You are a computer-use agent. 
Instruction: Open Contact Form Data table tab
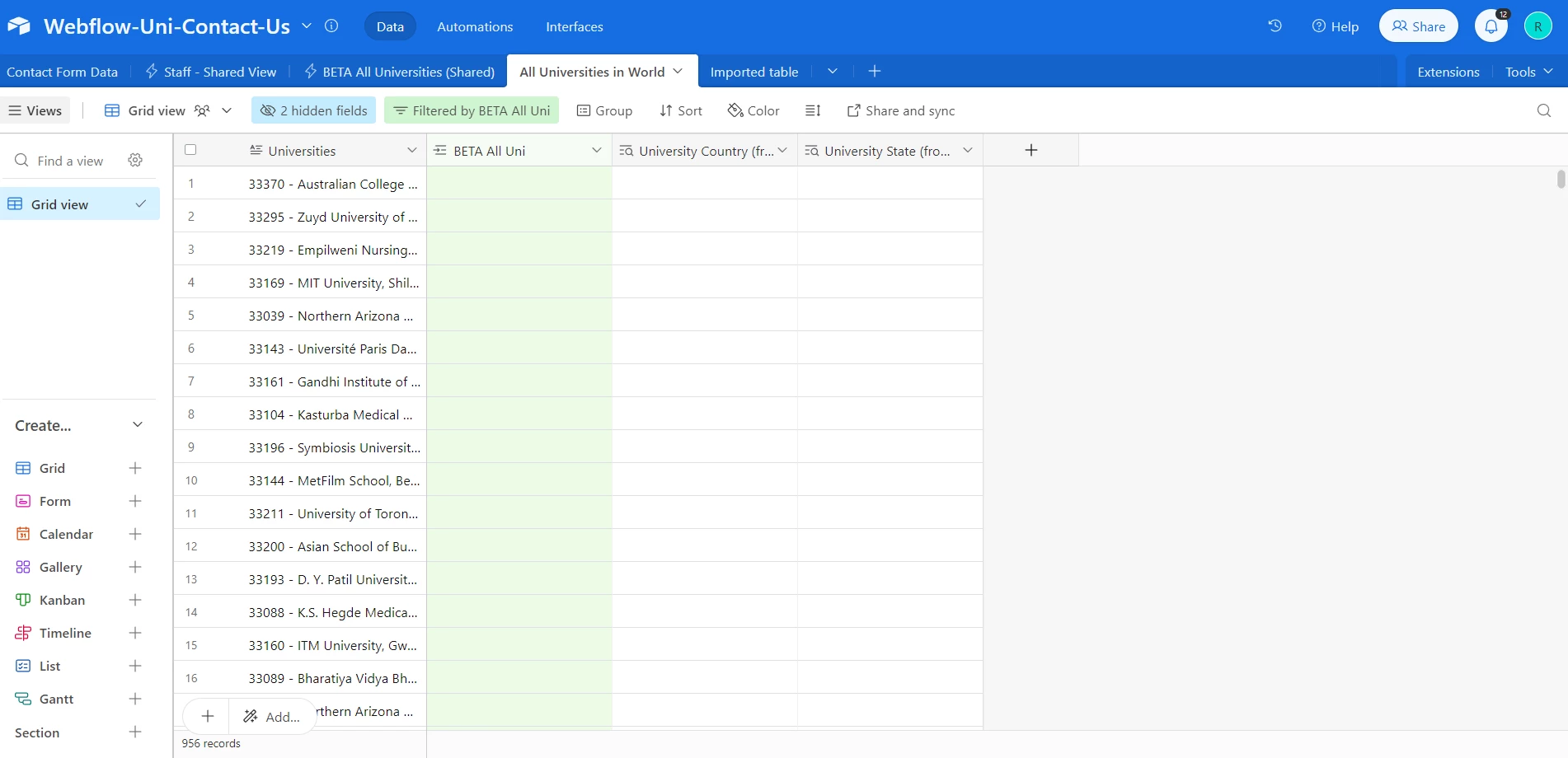pos(62,72)
